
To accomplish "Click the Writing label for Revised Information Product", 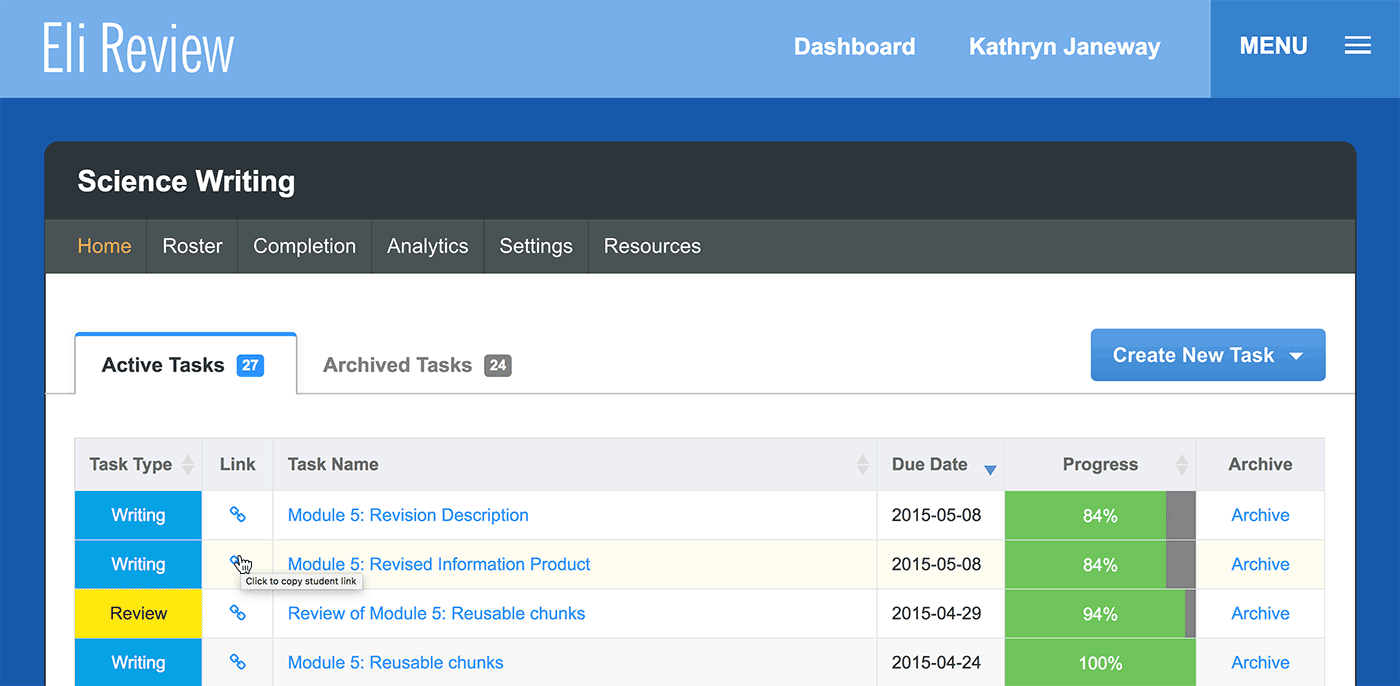I will [x=138, y=564].
